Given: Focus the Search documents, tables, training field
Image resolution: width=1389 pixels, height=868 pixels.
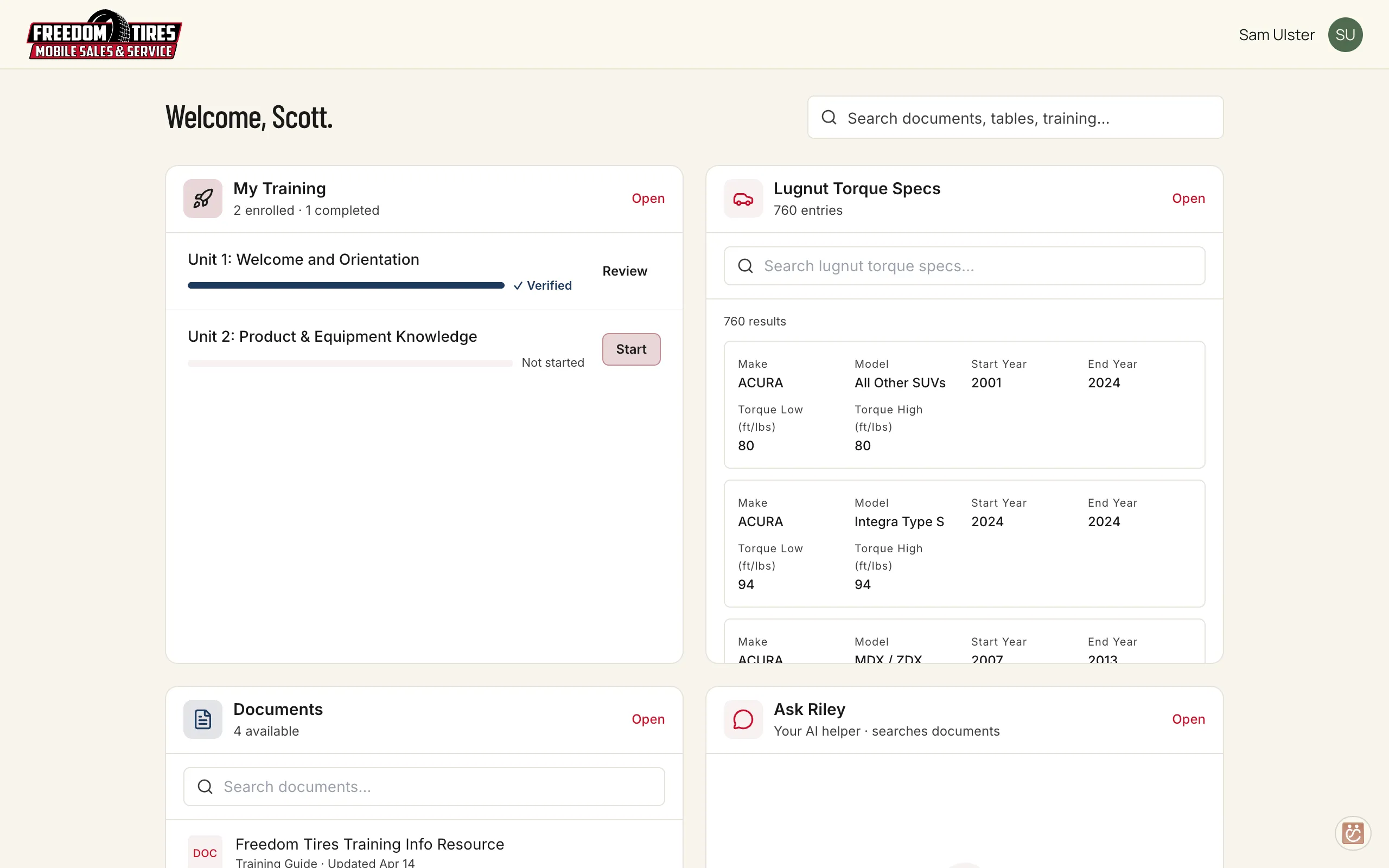Looking at the screenshot, I should click(1015, 117).
